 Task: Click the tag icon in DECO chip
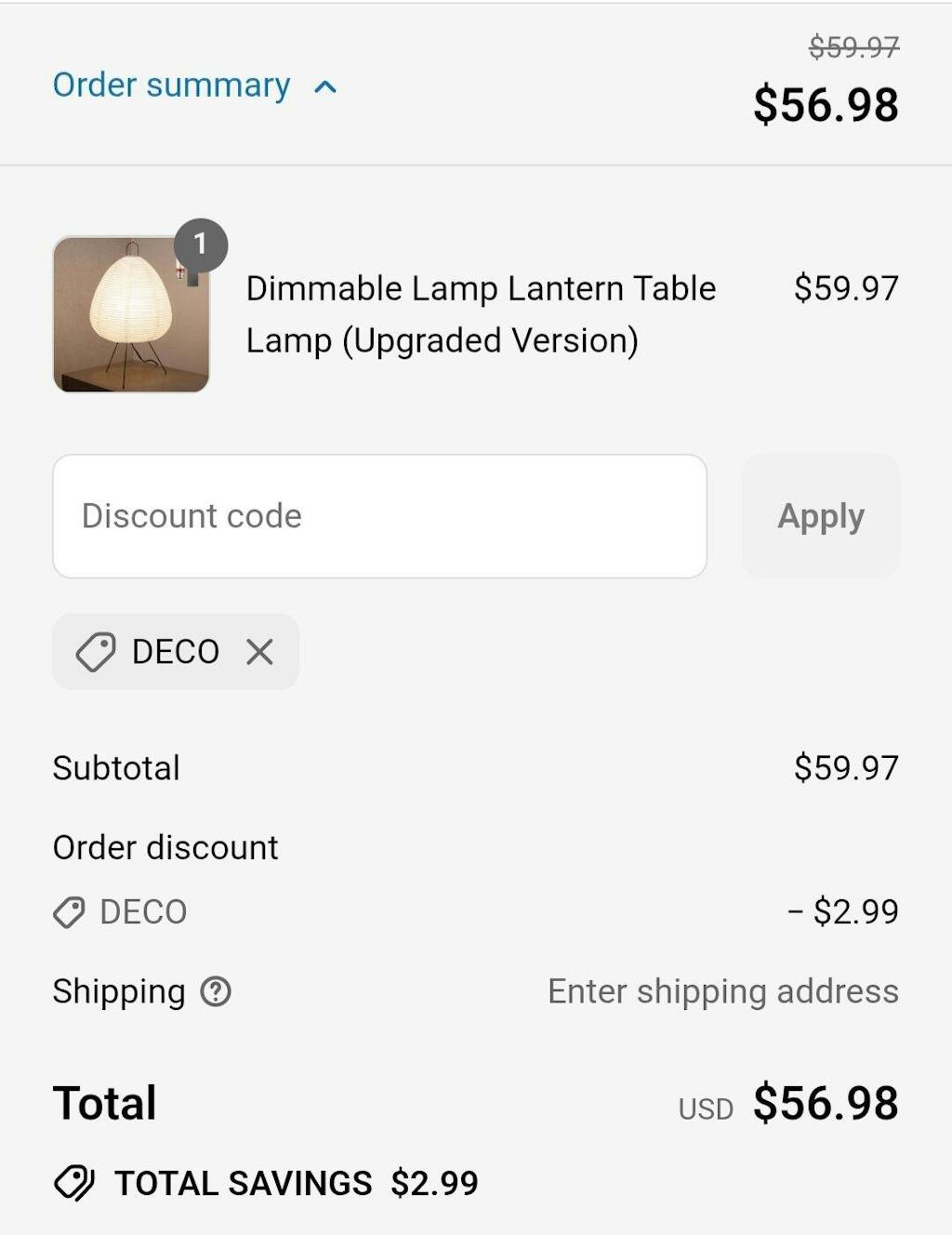[96, 652]
